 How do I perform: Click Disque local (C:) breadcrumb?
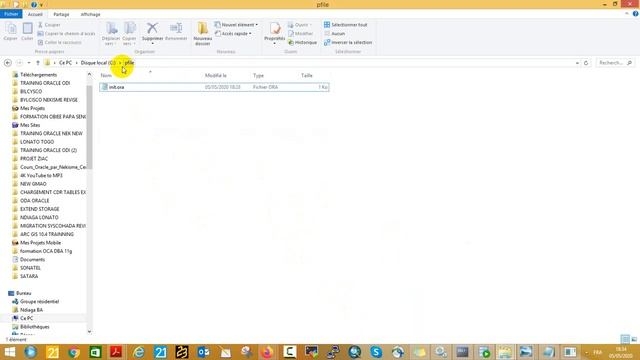98,63
